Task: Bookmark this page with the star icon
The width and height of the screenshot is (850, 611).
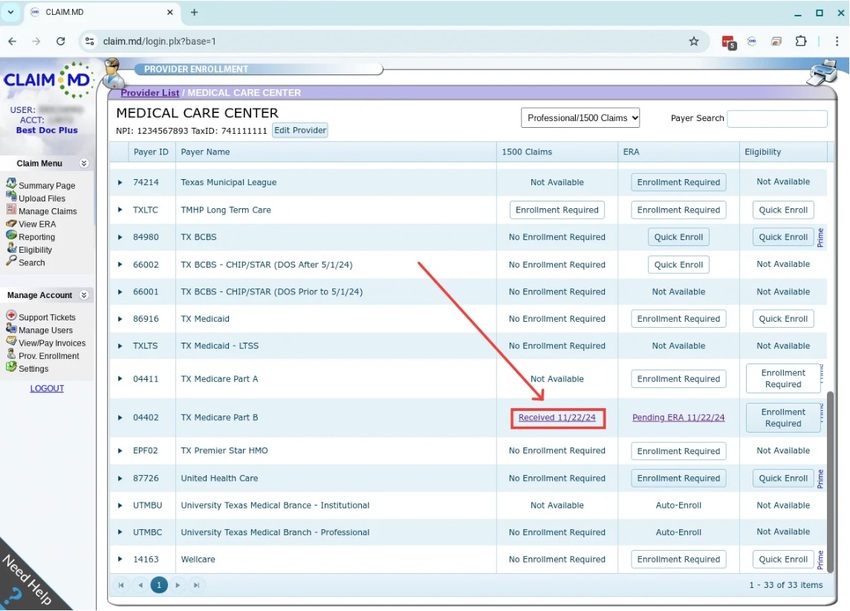Action: [694, 41]
